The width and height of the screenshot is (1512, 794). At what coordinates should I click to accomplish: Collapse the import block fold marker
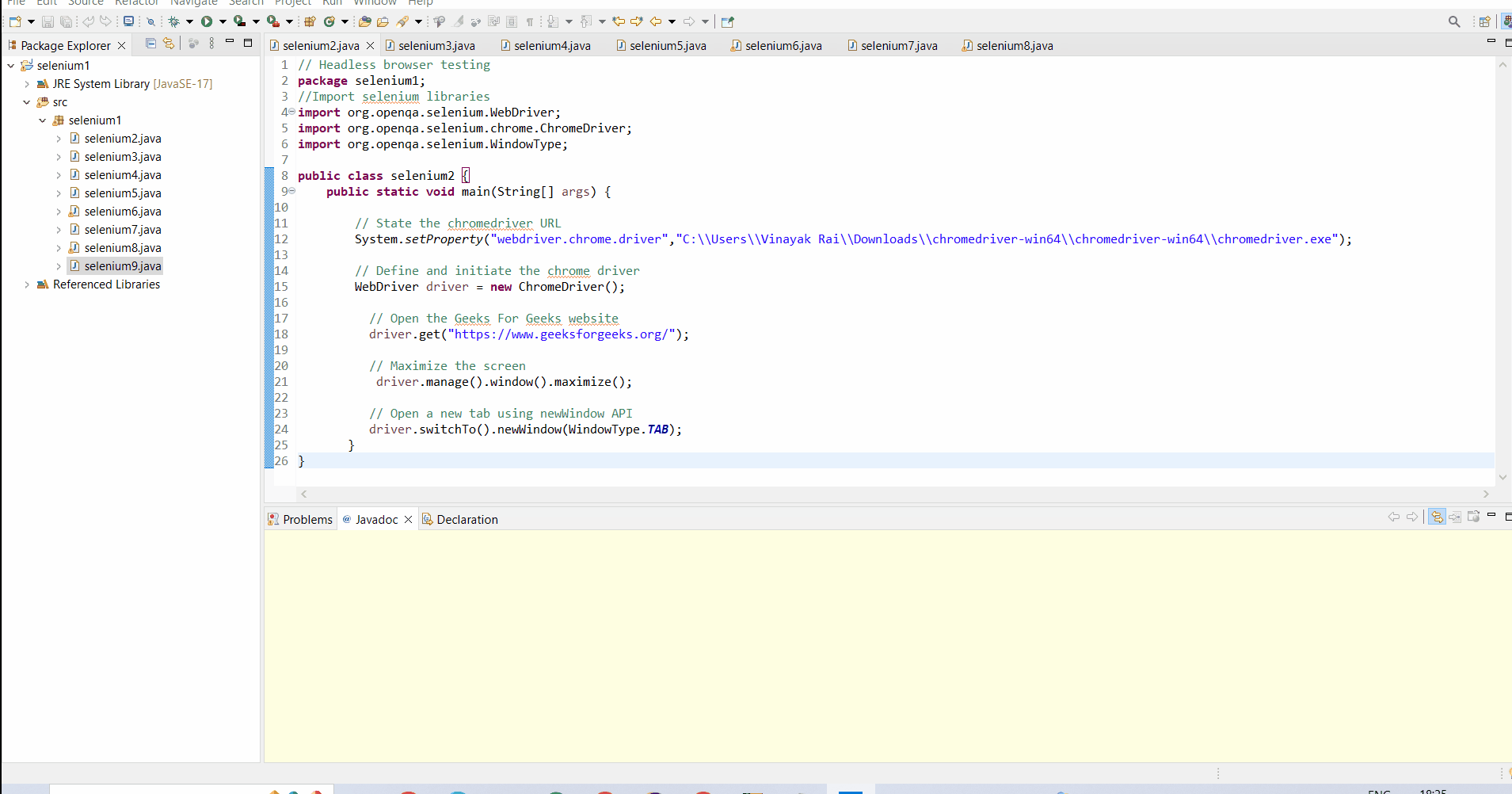(x=291, y=112)
